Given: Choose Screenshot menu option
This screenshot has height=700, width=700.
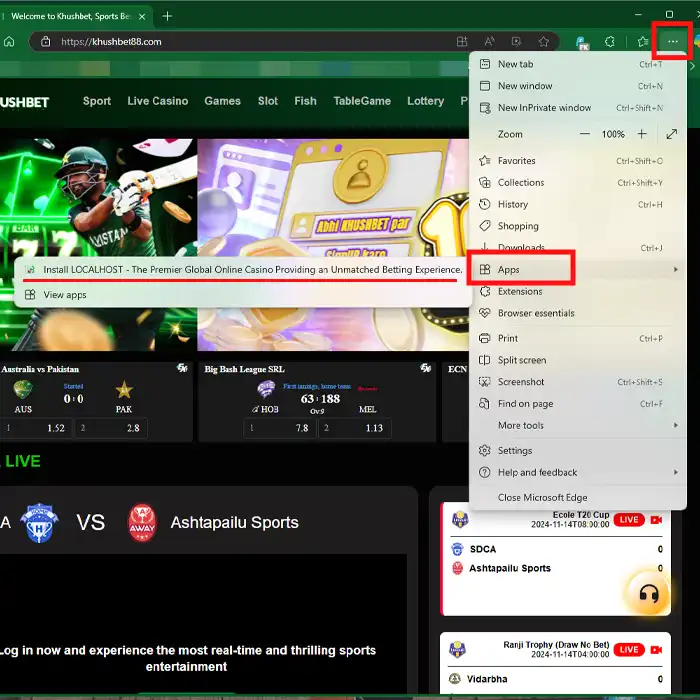Looking at the screenshot, I should (x=577, y=382).
